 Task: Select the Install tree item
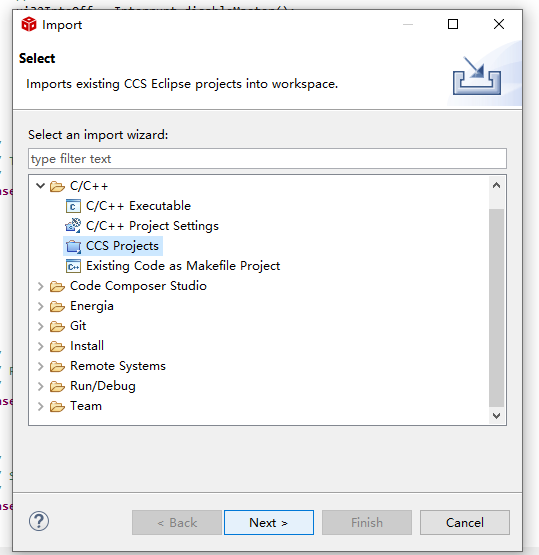point(87,346)
